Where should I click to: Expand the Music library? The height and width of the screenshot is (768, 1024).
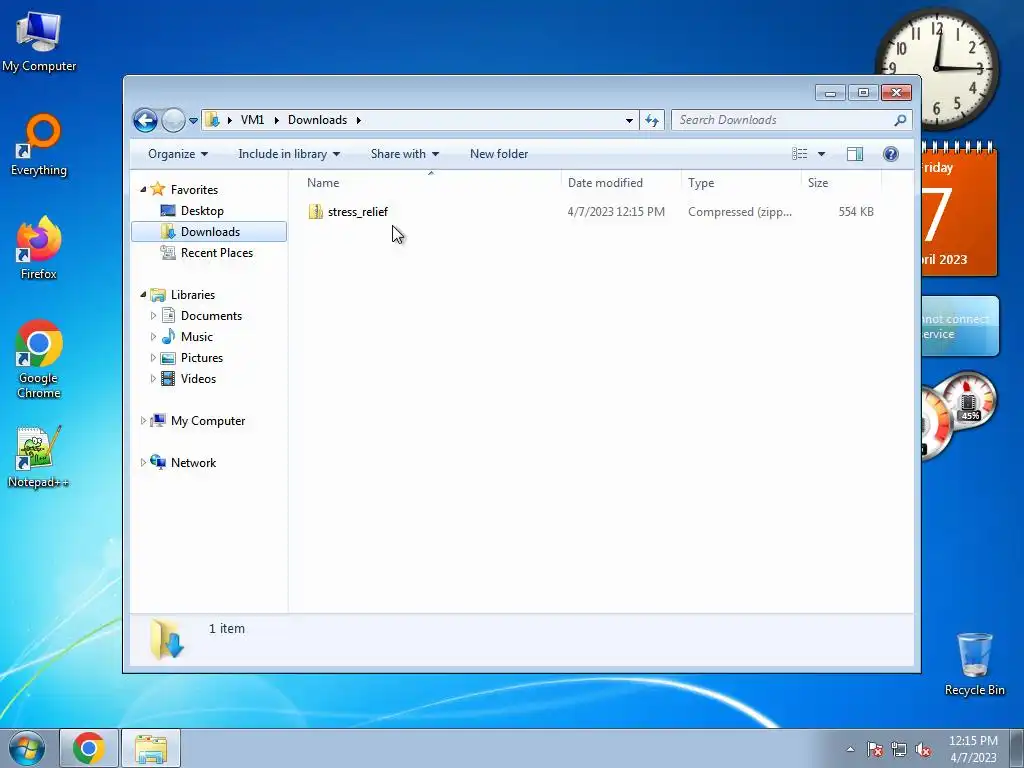153,337
